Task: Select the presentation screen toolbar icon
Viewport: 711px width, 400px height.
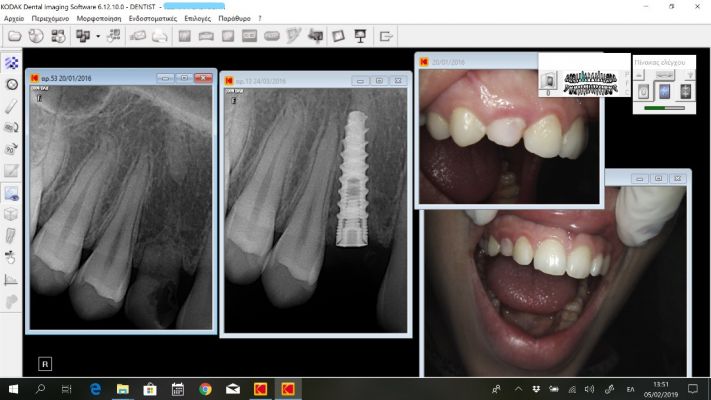Action: point(360,36)
